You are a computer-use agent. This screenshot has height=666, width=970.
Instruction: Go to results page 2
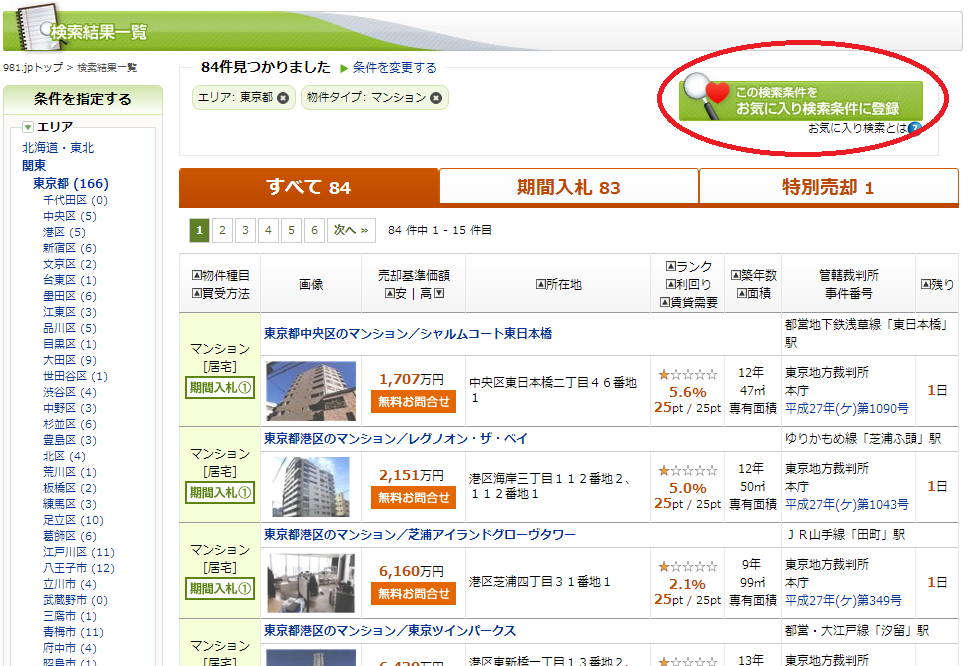point(222,230)
